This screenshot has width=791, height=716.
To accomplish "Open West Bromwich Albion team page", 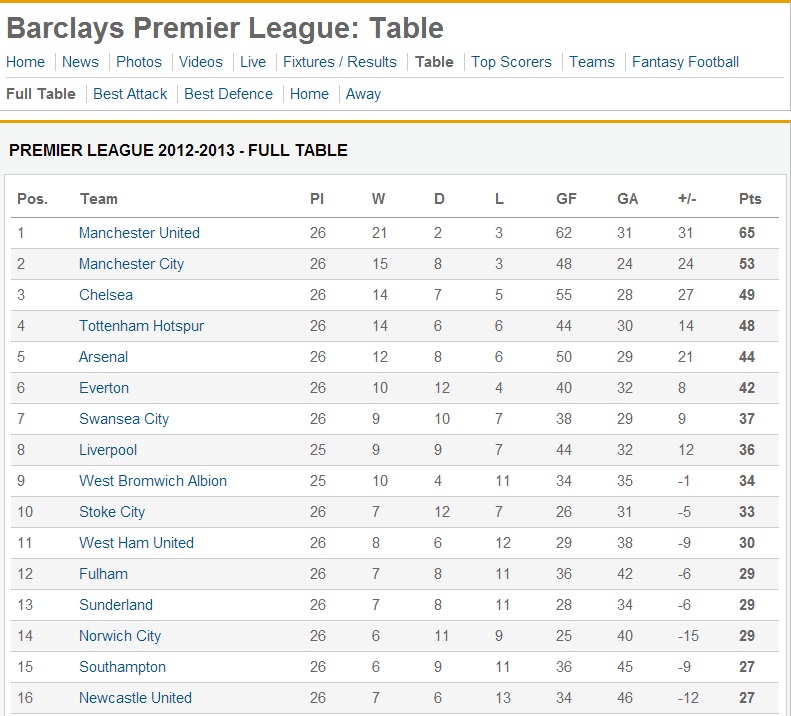I will (153, 481).
